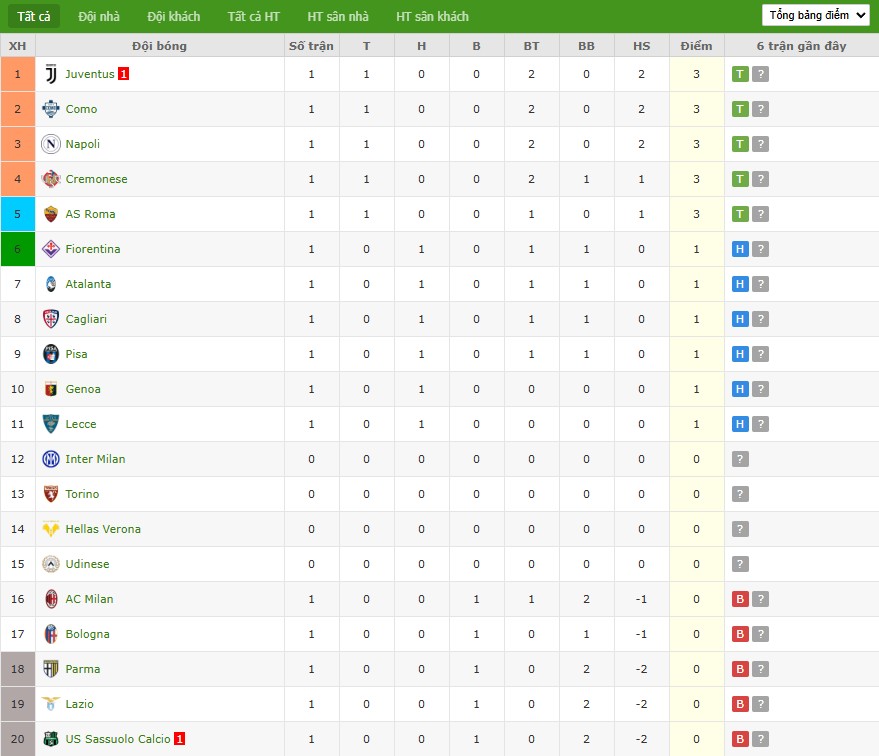Click the US Sassuolo Calcio link
Image resolution: width=879 pixels, height=756 pixels.
tap(117, 739)
